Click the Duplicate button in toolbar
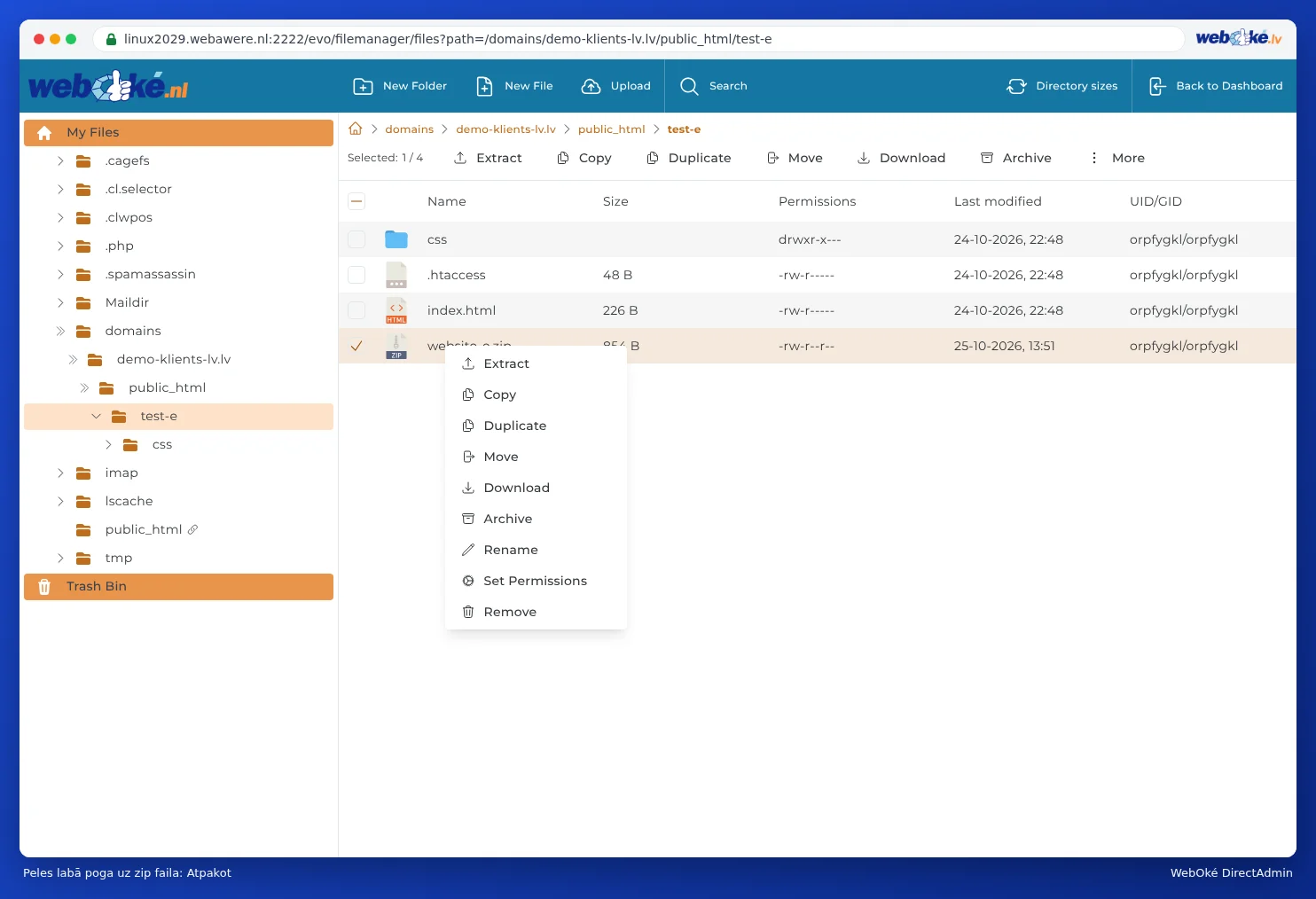Image resolution: width=1316 pixels, height=899 pixels. click(x=689, y=158)
